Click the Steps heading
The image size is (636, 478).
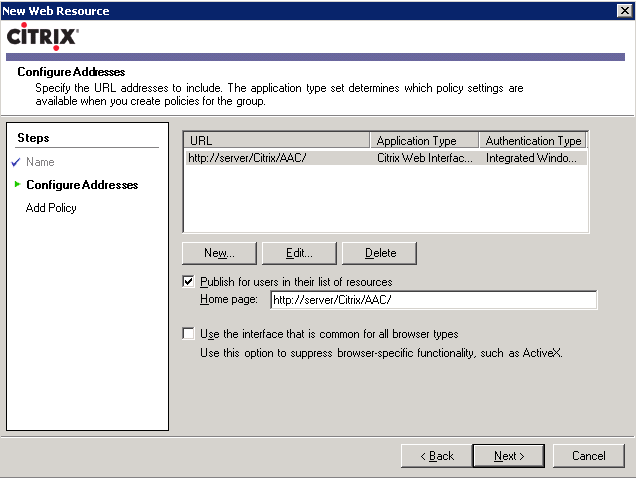(33, 138)
